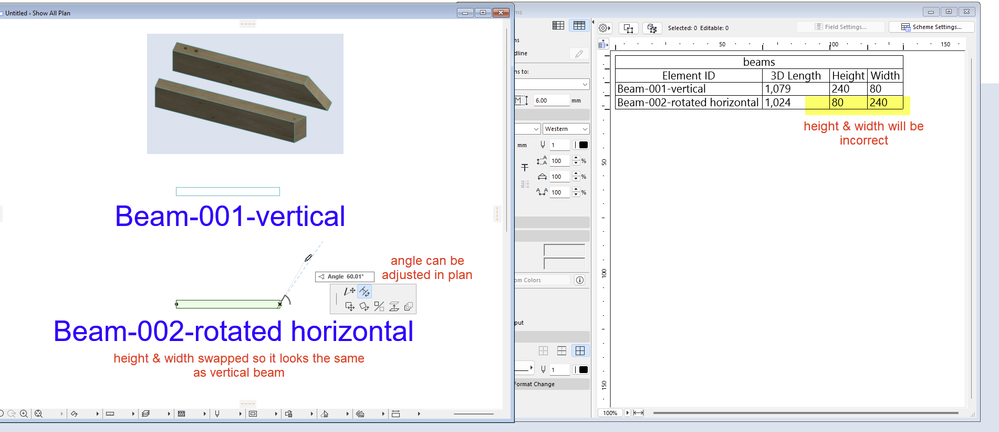This screenshot has height=432, width=999.
Task: Select the first table layout icon above format panel
Action: pos(558,25)
